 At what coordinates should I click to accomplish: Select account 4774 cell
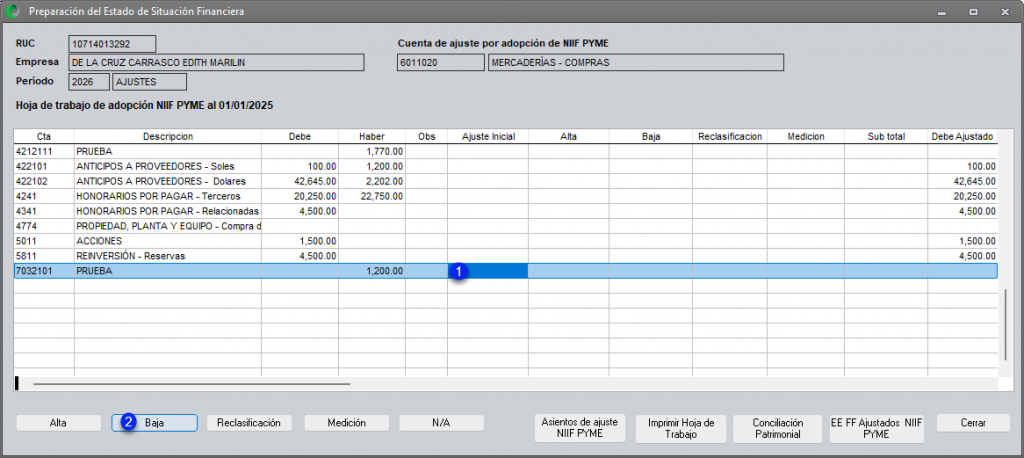pyautogui.click(x=44, y=226)
